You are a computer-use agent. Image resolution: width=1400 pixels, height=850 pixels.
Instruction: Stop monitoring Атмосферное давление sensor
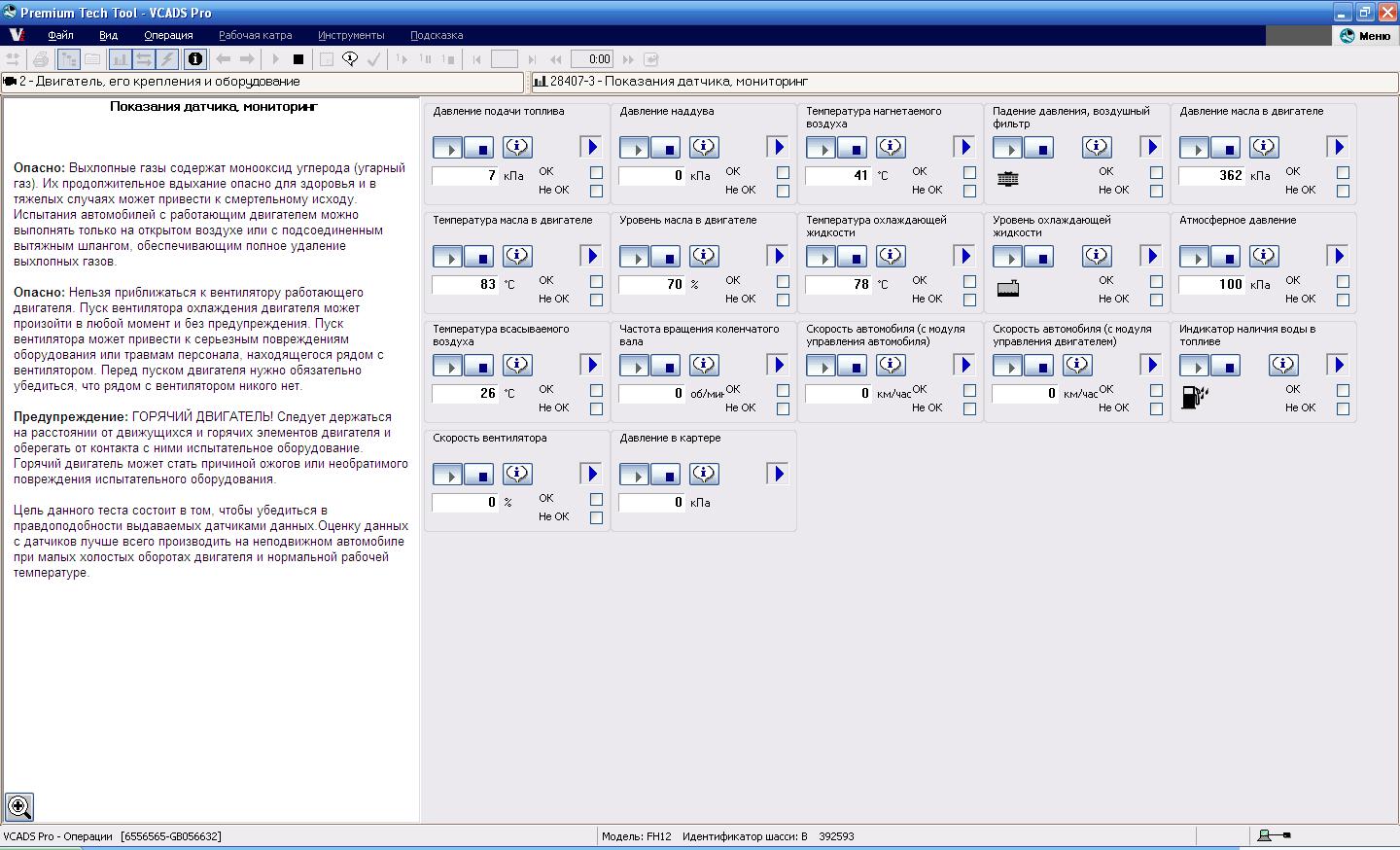[1225, 256]
